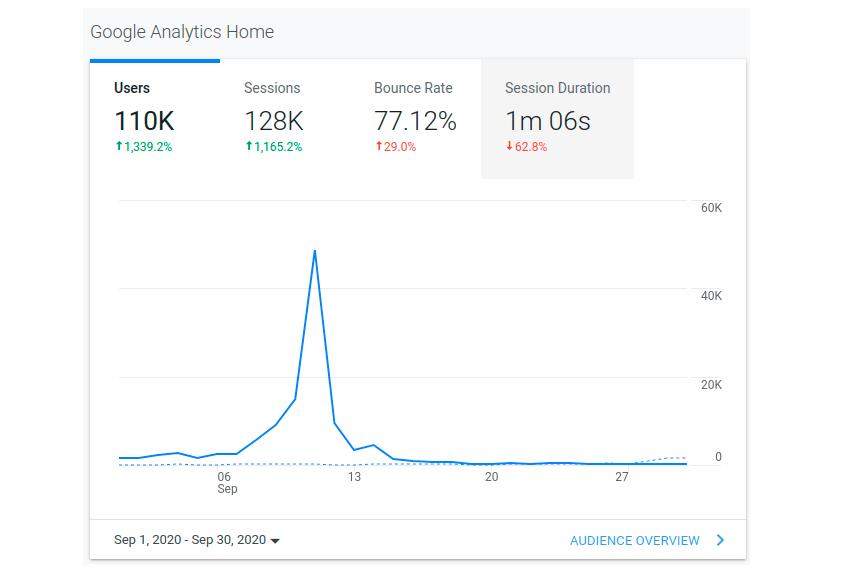Image resolution: width=846 pixels, height=573 pixels.
Task: Click the green up arrow by 1,339.2%
Action: click(119, 146)
